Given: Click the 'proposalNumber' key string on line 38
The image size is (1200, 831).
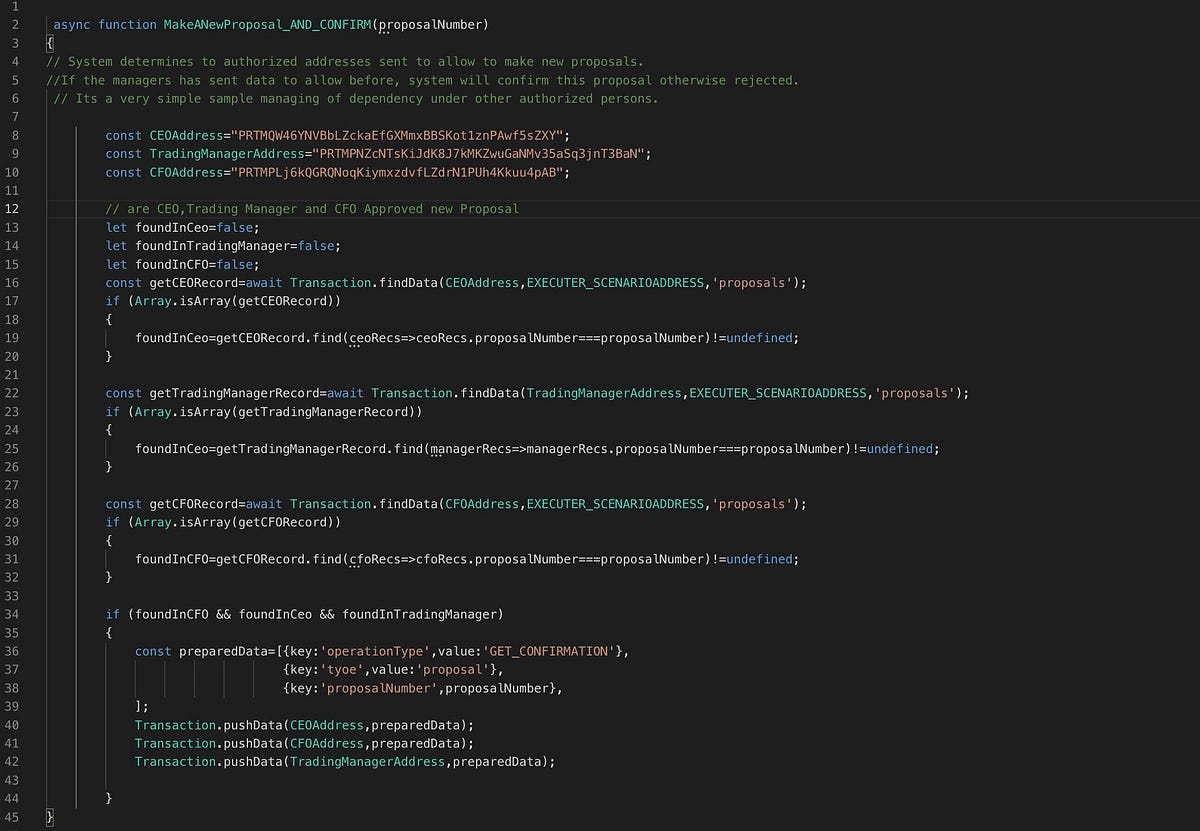Looking at the screenshot, I should coord(378,688).
